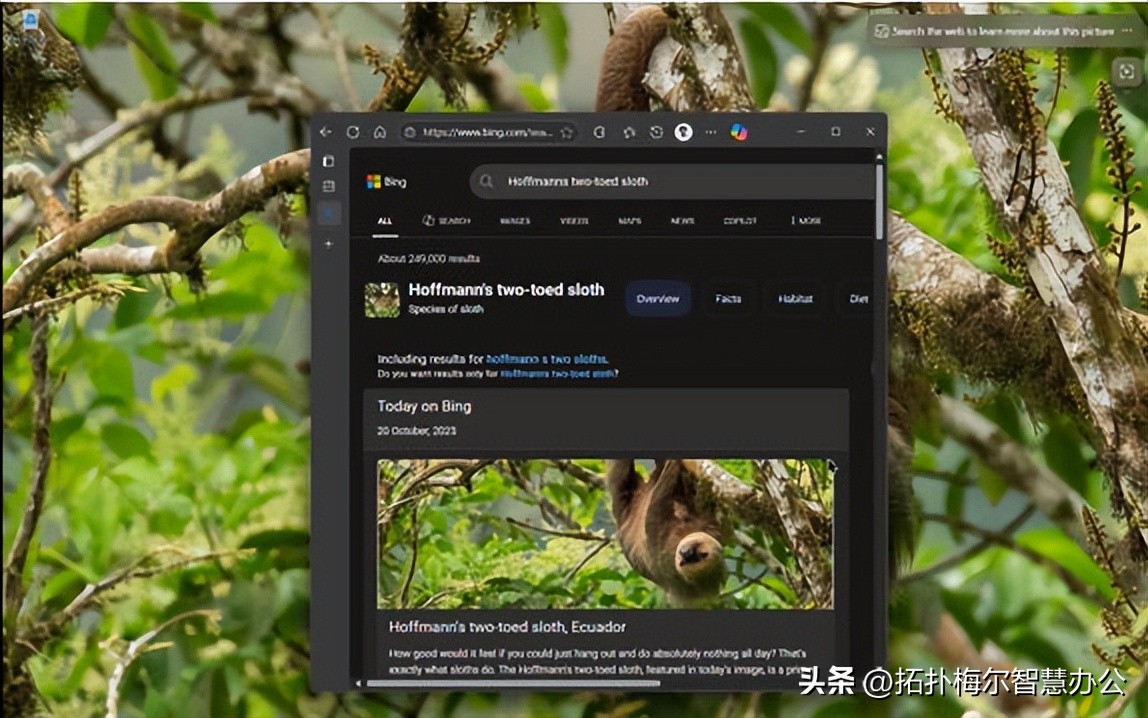Switch to the Images search tab
Screen dimensions: 1148x718
pyautogui.click(x=515, y=220)
